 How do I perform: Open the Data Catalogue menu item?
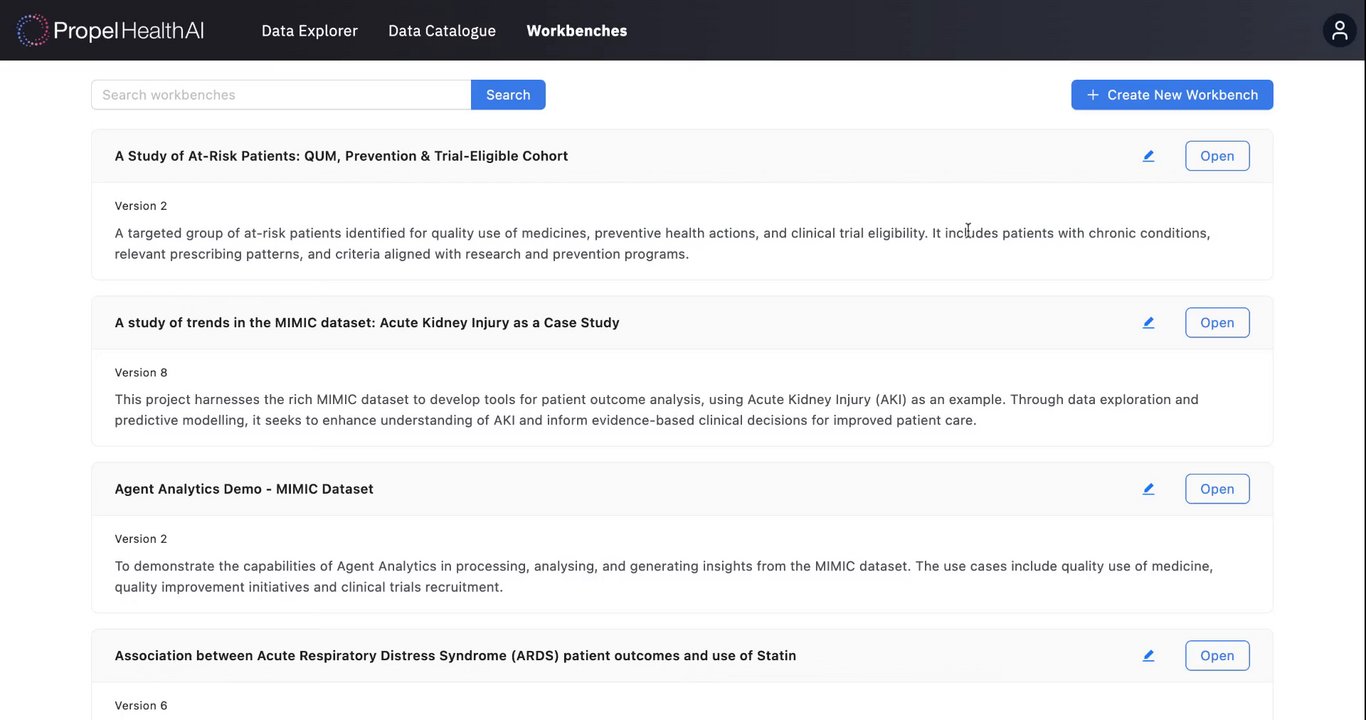click(442, 30)
